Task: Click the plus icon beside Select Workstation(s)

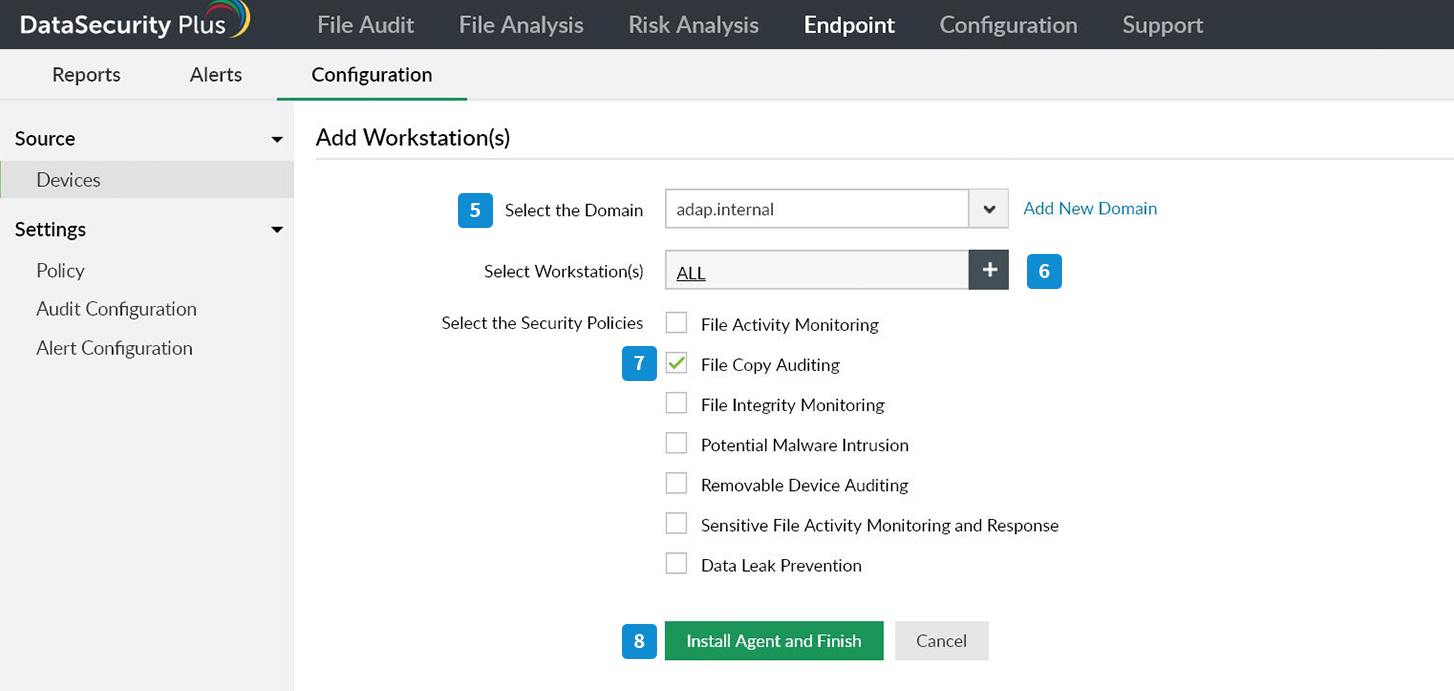Action: pyautogui.click(x=989, y=270)
